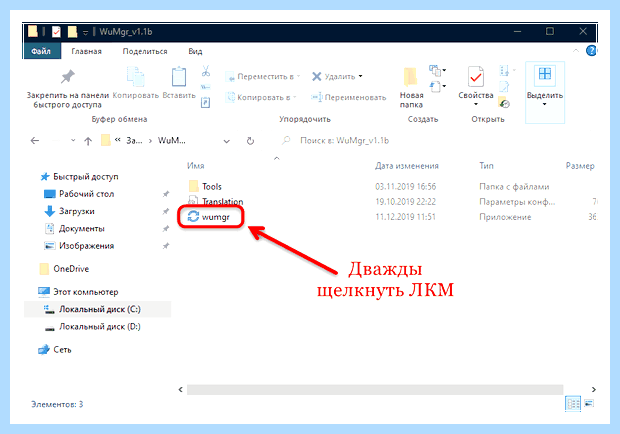The height and width of the screenshot is (434, 620).
Task: Click the pin to Quick Access icon
Action: (68, 76)
